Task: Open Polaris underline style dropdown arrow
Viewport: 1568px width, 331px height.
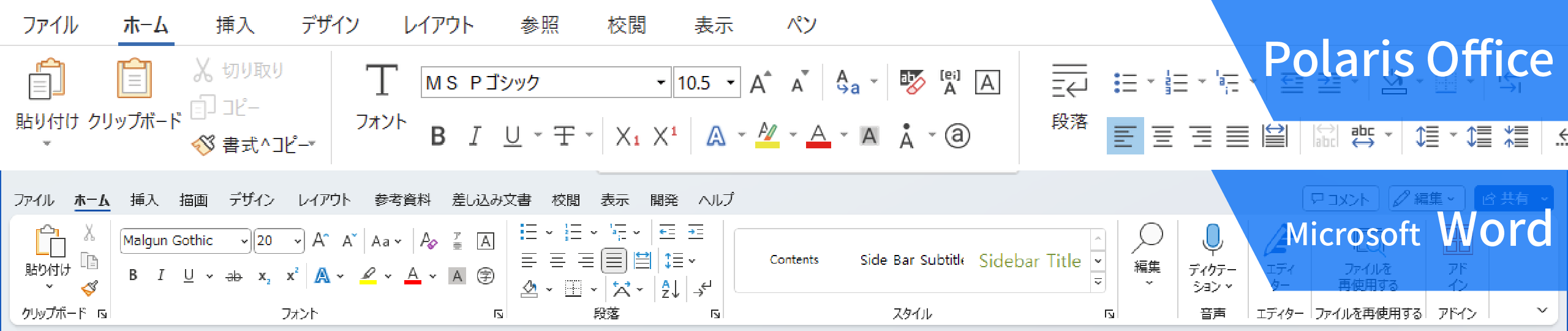Action: pyautogui.click(x=538, y=135)
